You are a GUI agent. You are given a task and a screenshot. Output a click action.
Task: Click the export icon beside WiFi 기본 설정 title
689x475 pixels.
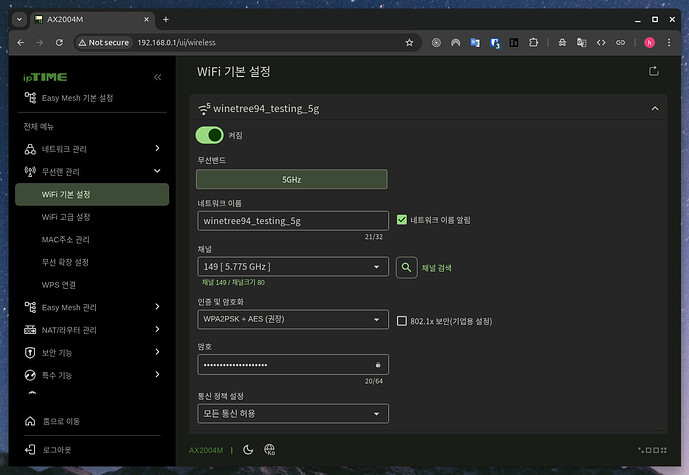654,71
